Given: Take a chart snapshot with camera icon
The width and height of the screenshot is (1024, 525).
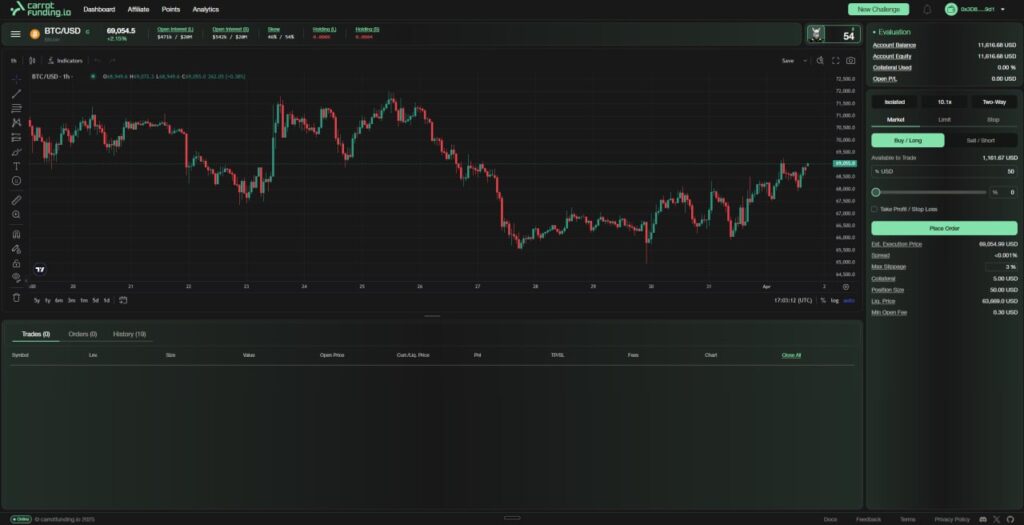Looking at the screenshot, I should 850,61.
